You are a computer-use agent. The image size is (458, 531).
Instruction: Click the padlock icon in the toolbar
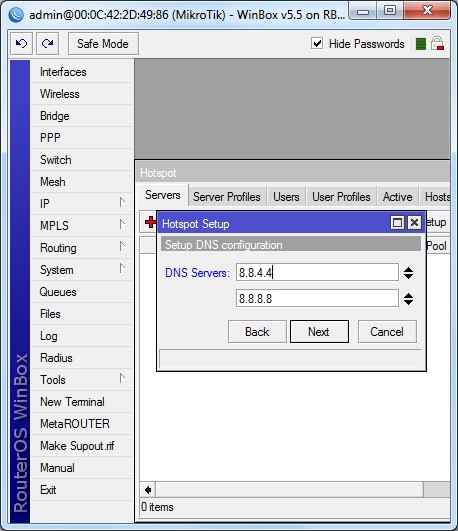click(x=437, y=44)
